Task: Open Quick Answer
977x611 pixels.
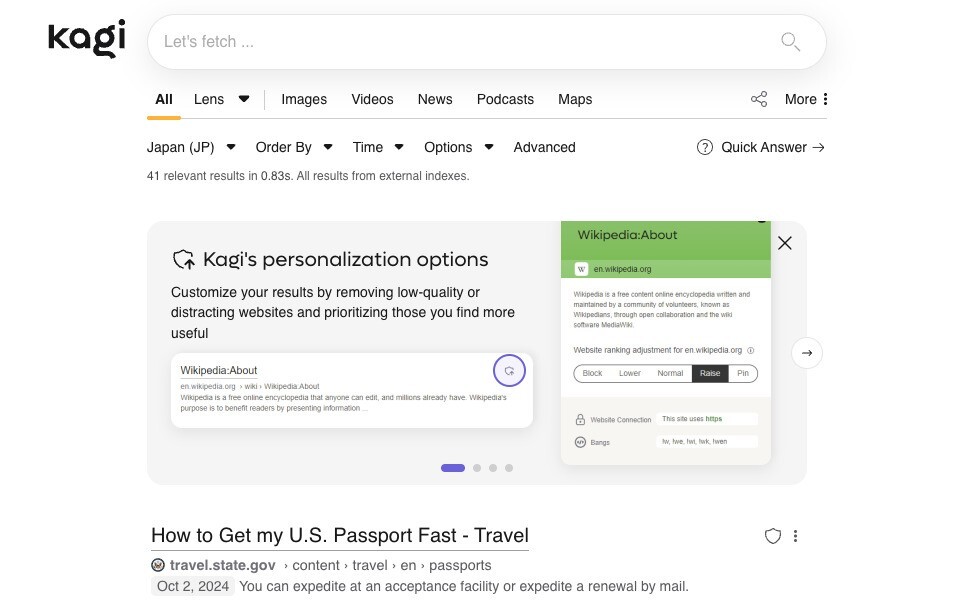Action: [761, 147]
